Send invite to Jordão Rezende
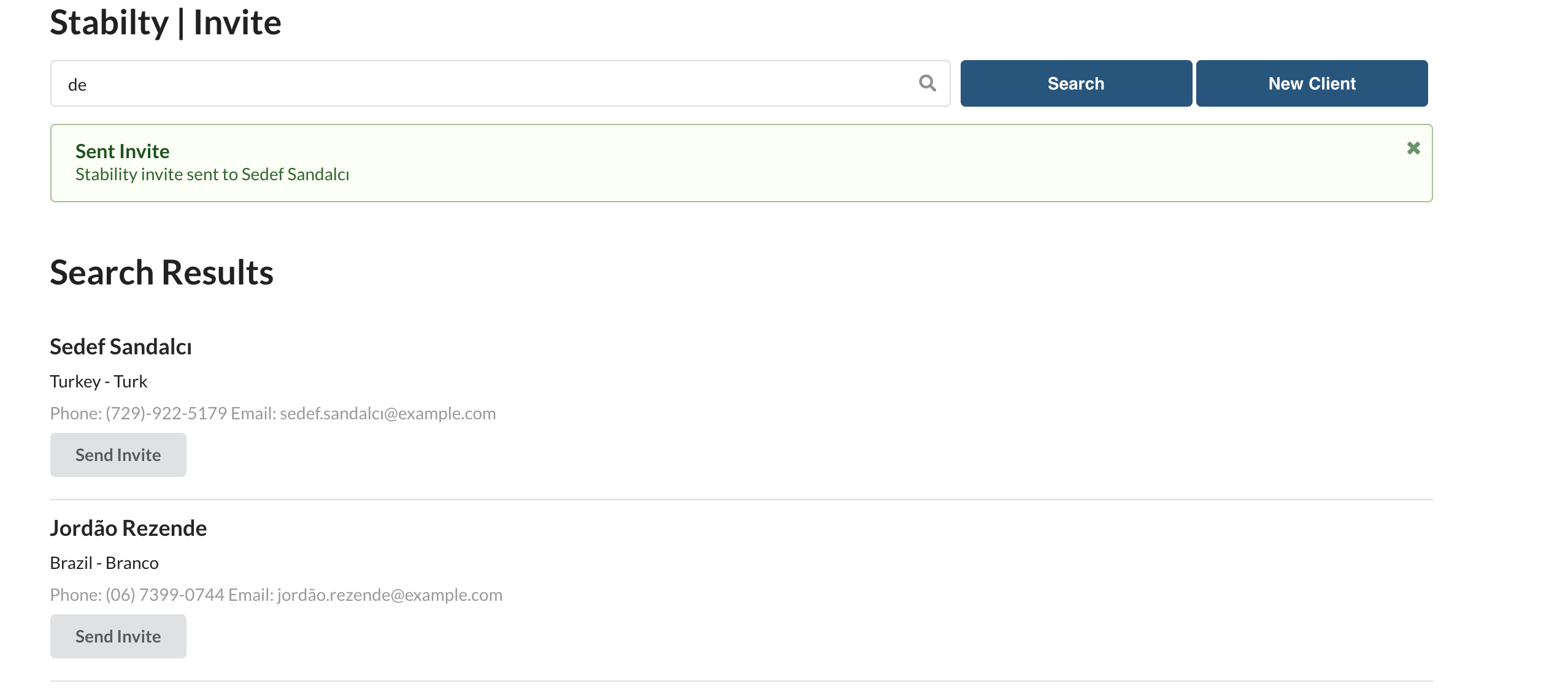1568x694 pixels. [118, 636]
